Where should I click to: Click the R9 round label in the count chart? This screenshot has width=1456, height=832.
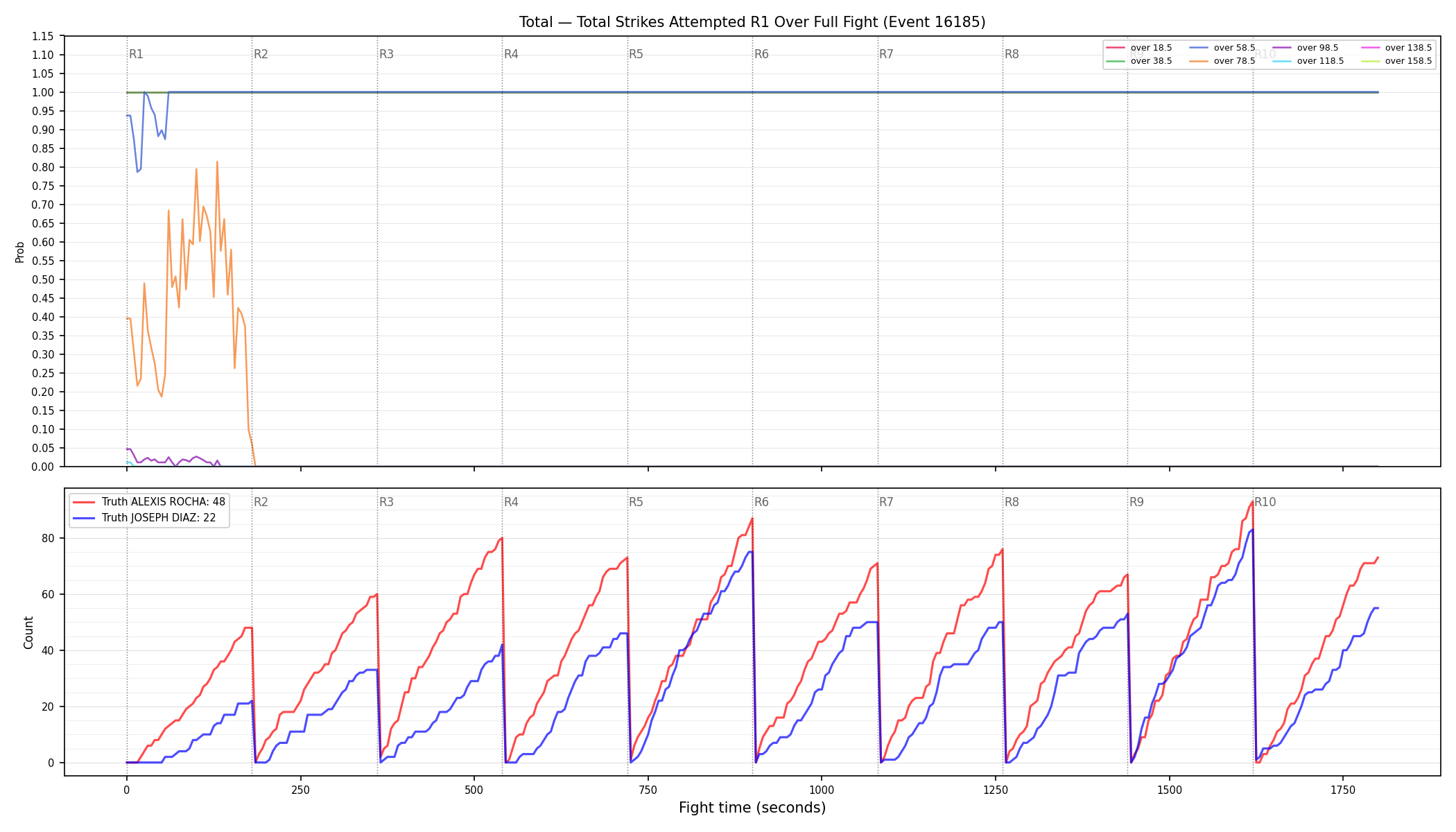tap(1136, 502)
